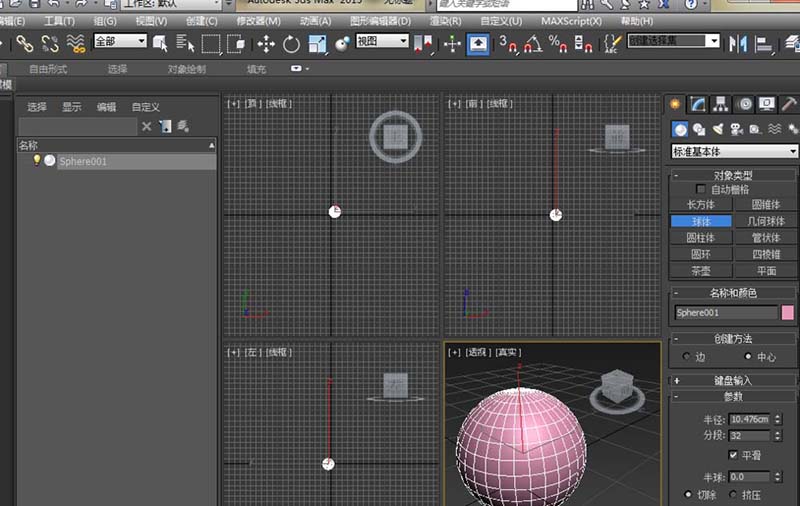This screenshot has height=506, width=800.
Task: Click 圆柱体 cylinder button
Action: pyautogui.click(x=701, y=238)
